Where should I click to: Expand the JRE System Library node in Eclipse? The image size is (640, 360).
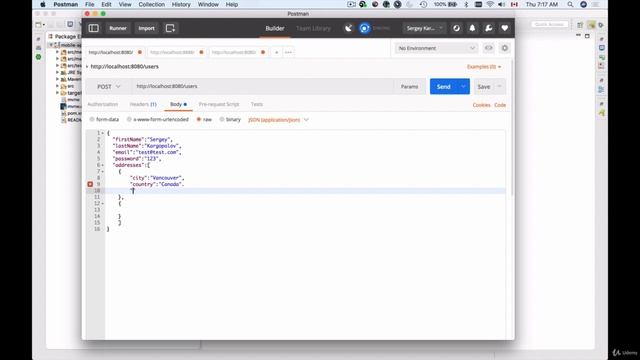coord(58,72)
